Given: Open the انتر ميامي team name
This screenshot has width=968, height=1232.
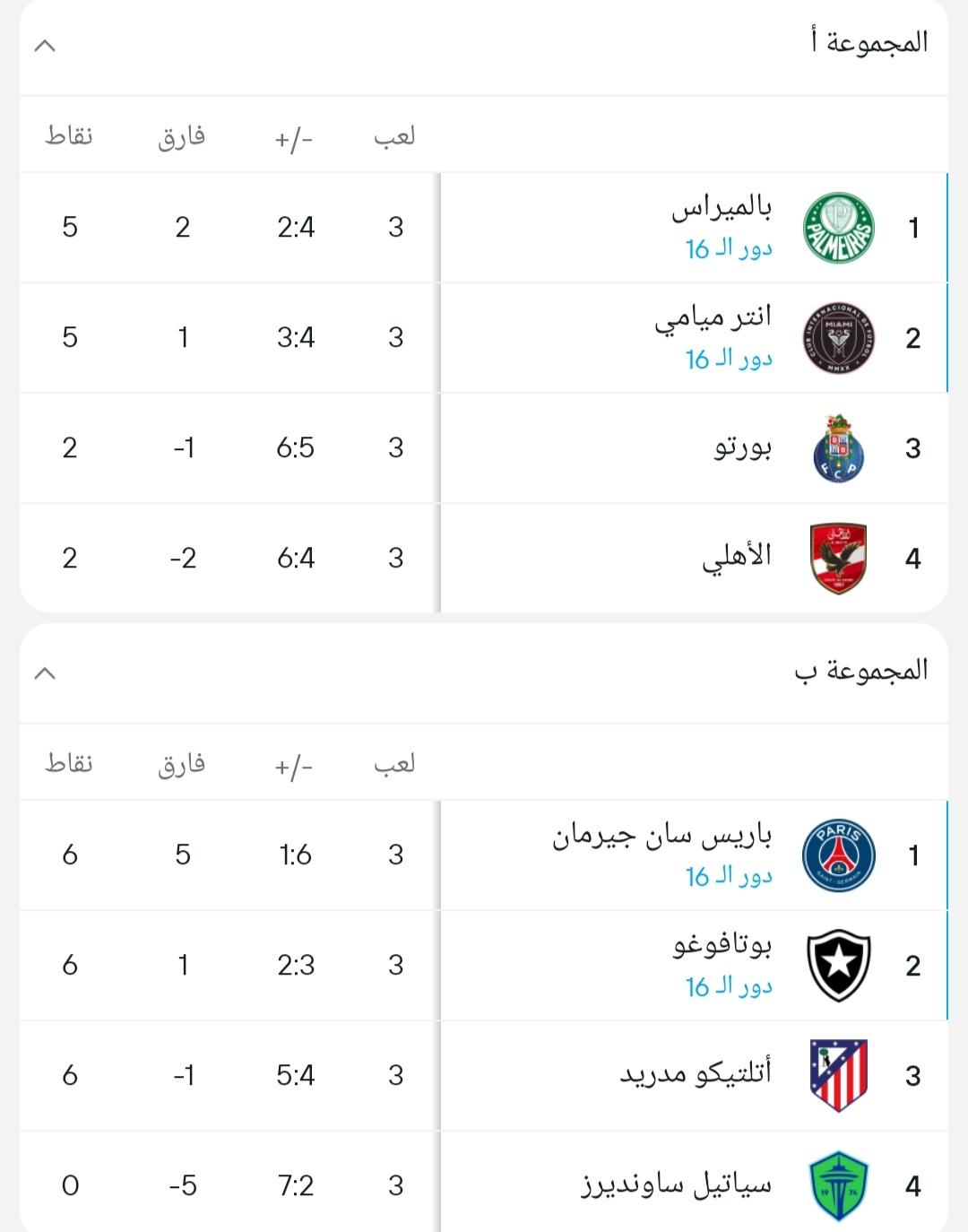Looking at the screenshot, I should (x=713, y=318).
